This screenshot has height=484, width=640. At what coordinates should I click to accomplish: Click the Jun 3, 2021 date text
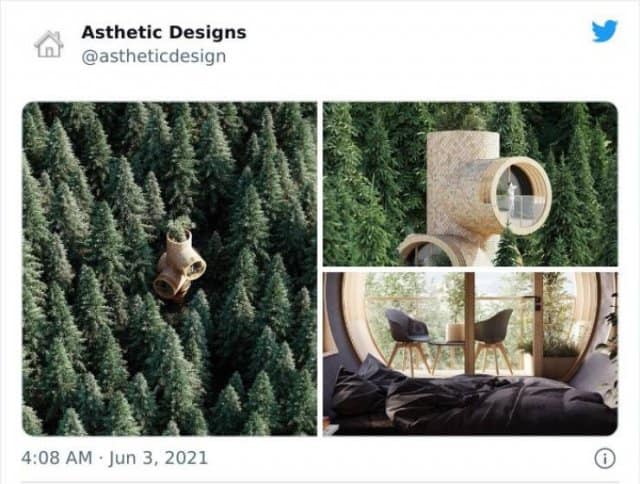(158, 458)
